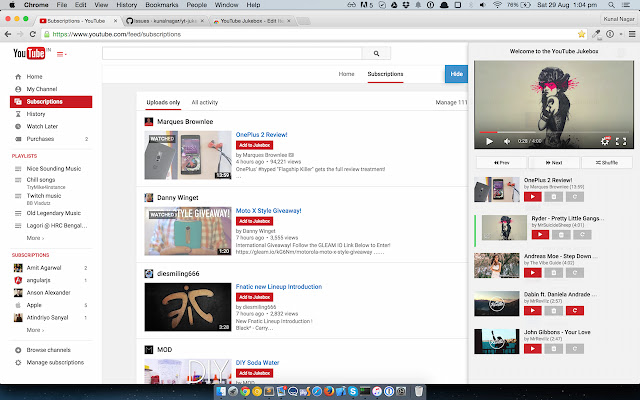The height and width of the screenshot is (400, 640).
Task: Toggle repeat for Andreas Moe - Step Down
Action: (575, 273)
